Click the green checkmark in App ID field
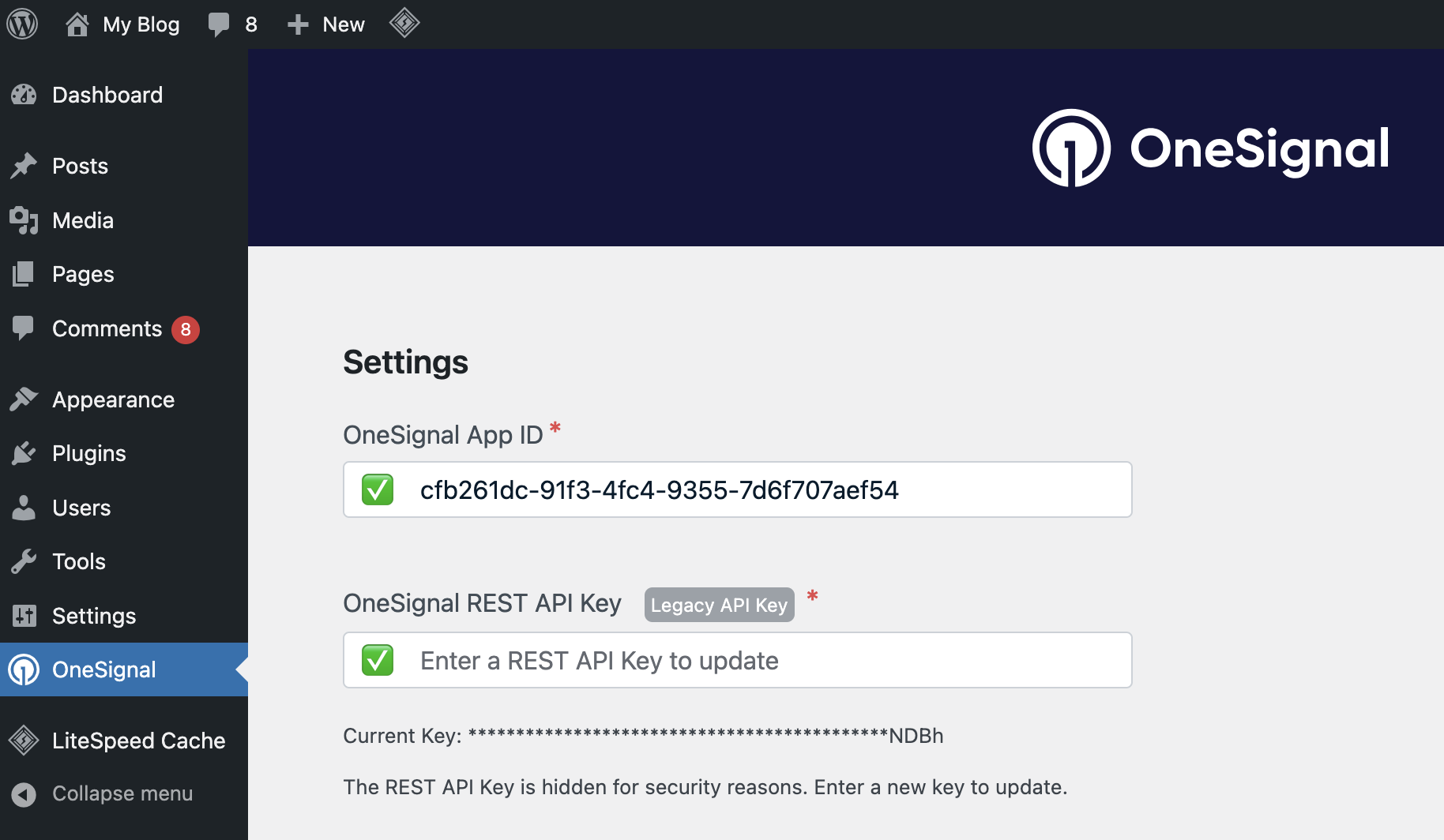Viewport: 1444px width, 840px height. [378, 489]
